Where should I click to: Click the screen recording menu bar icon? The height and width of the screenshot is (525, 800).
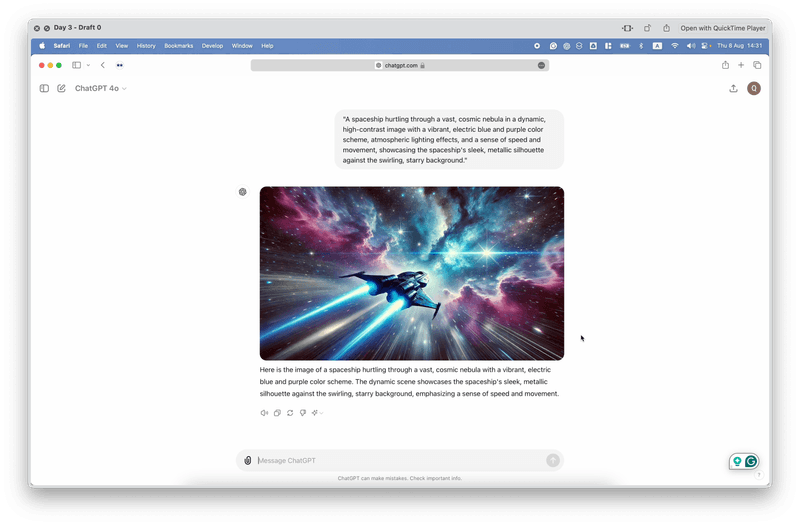[537, 46]
